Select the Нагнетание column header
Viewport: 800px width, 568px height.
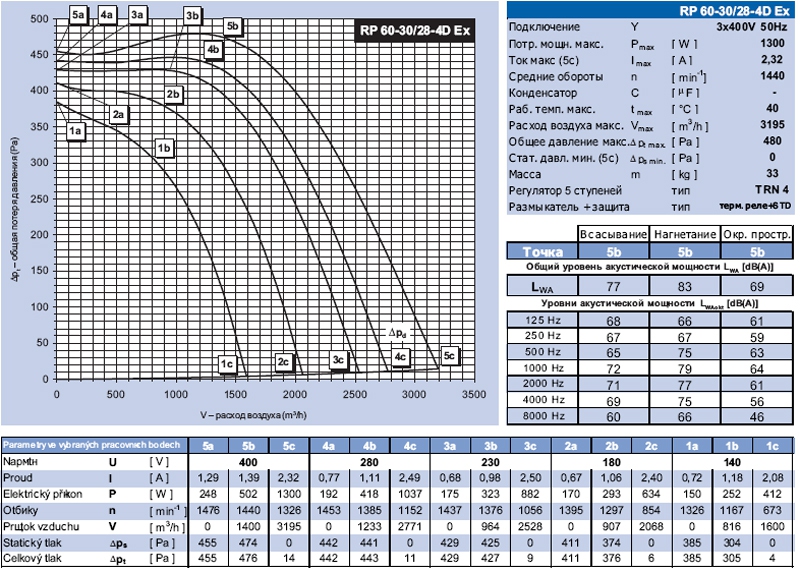[685, 233]
